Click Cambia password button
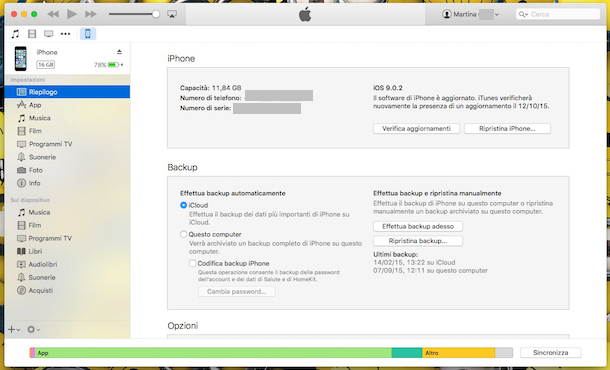This screenshot has height=370, width=610. [237, 291]
